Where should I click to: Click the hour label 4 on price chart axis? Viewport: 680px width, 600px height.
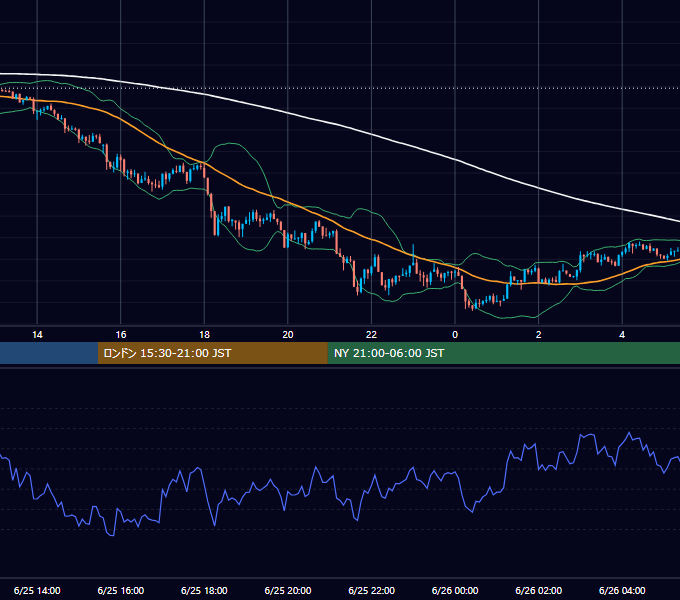[622, 335]
